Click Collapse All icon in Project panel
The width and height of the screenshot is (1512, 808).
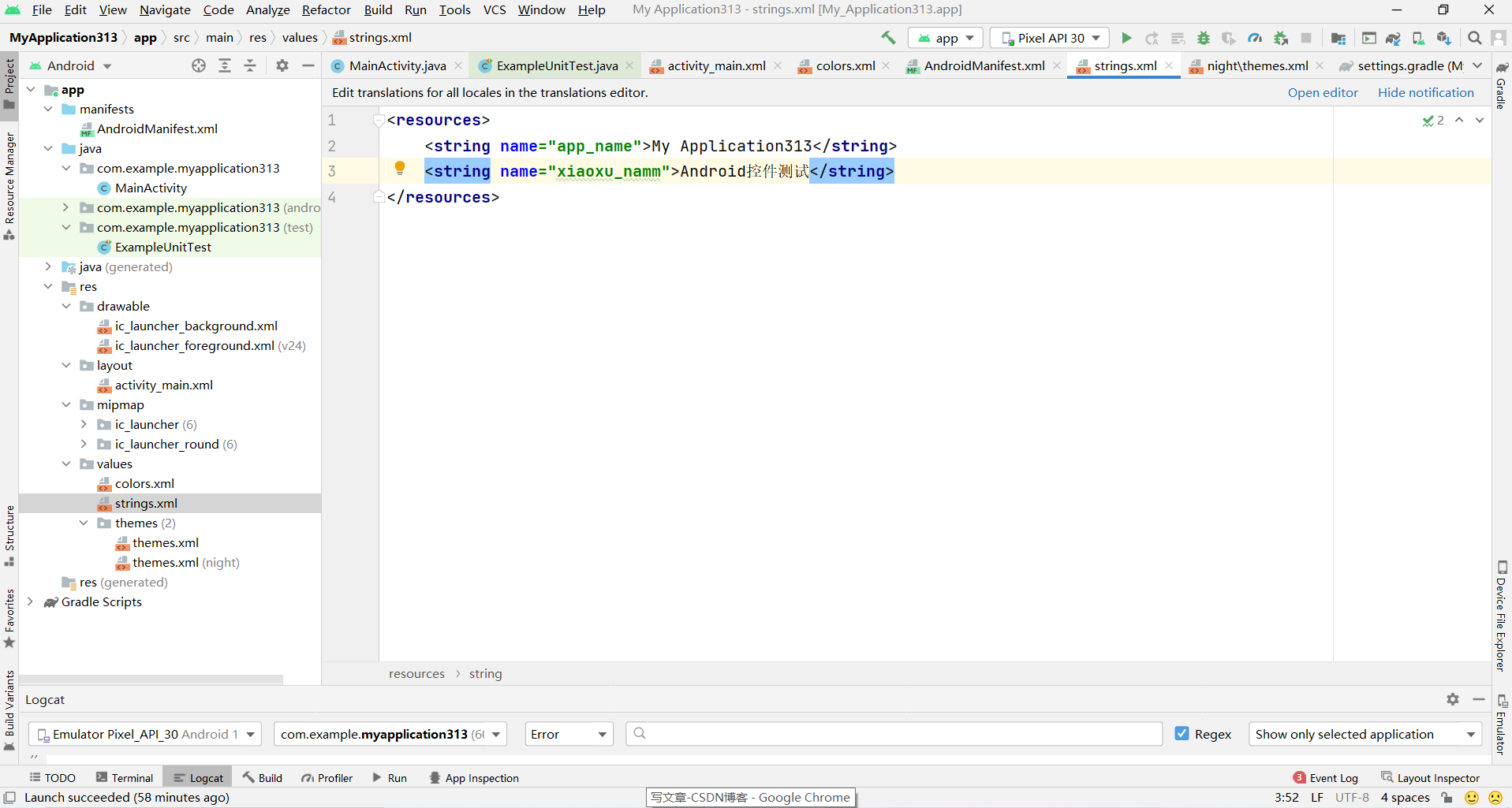point(250,65)
